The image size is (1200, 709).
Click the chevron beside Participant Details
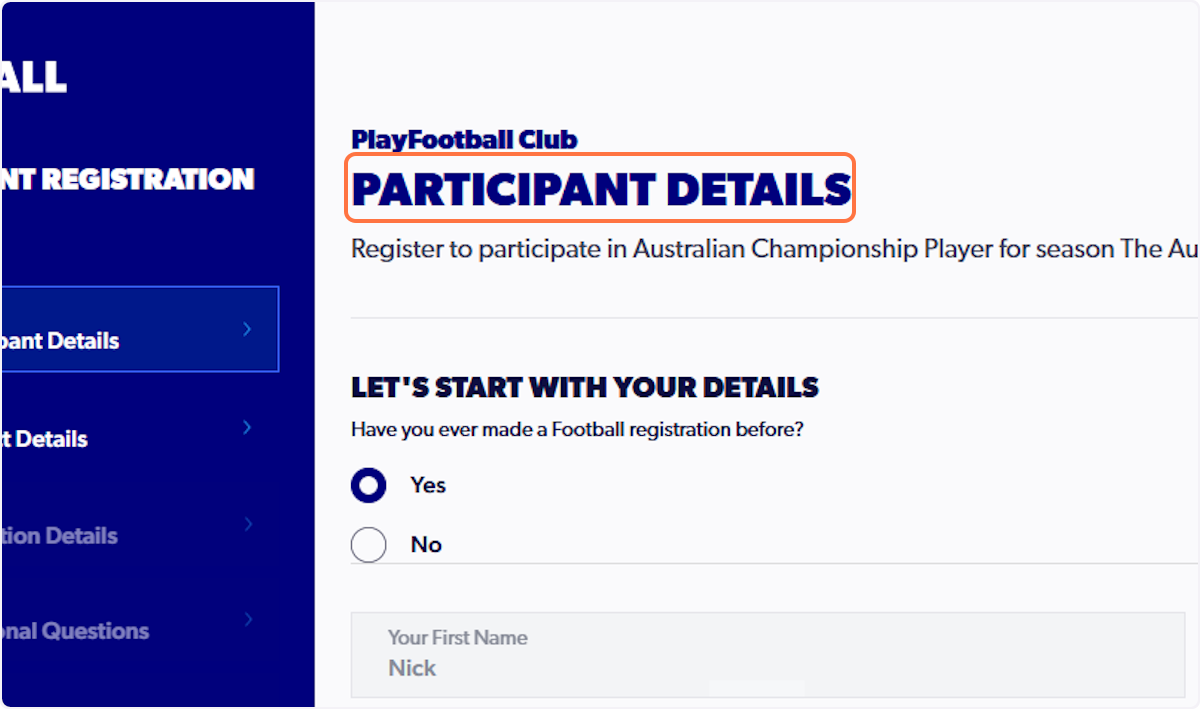click(x=247, y=329)
